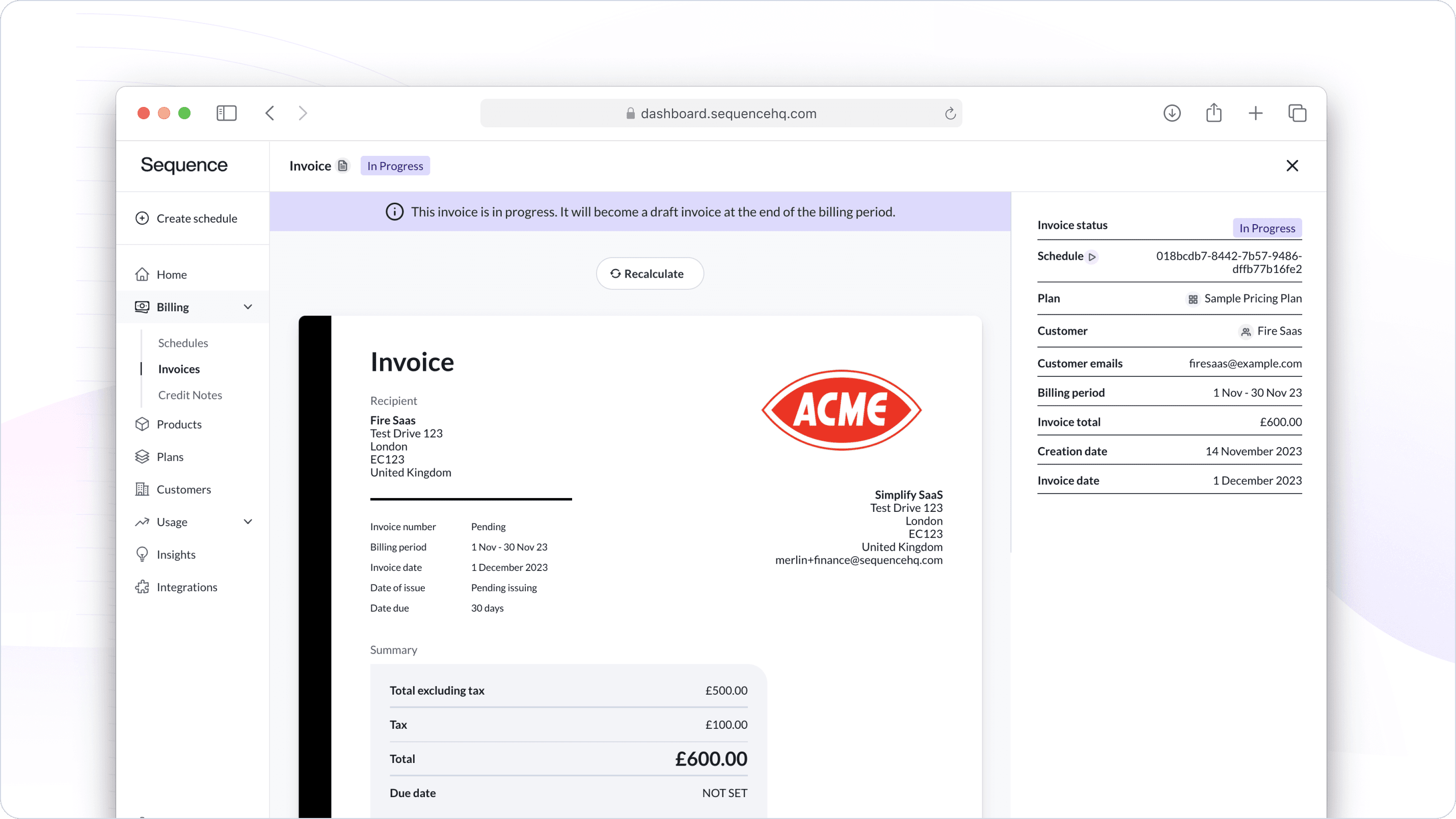Image resolution: width=1456 pixels, height=819 pixels.
Task: Open the Customers page
Action: point(184,489)
